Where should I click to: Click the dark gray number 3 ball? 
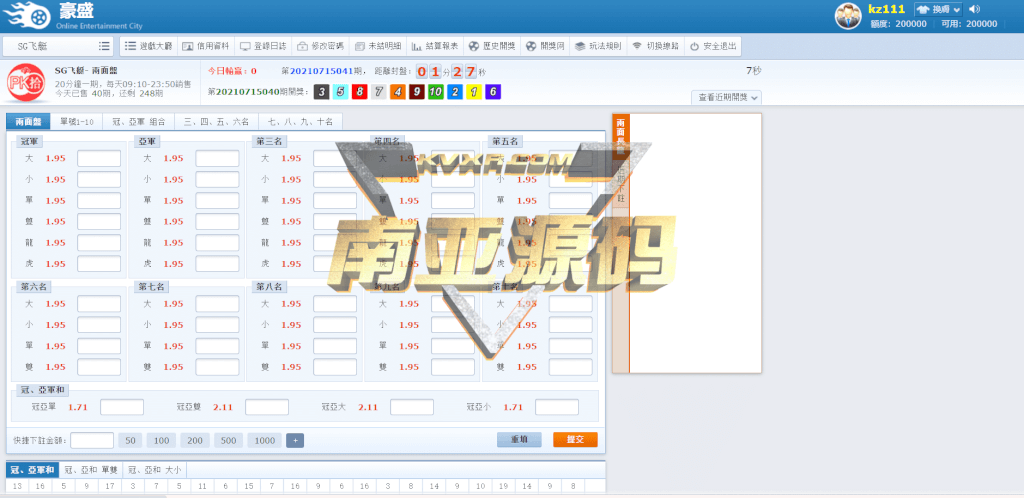(321, 92)
